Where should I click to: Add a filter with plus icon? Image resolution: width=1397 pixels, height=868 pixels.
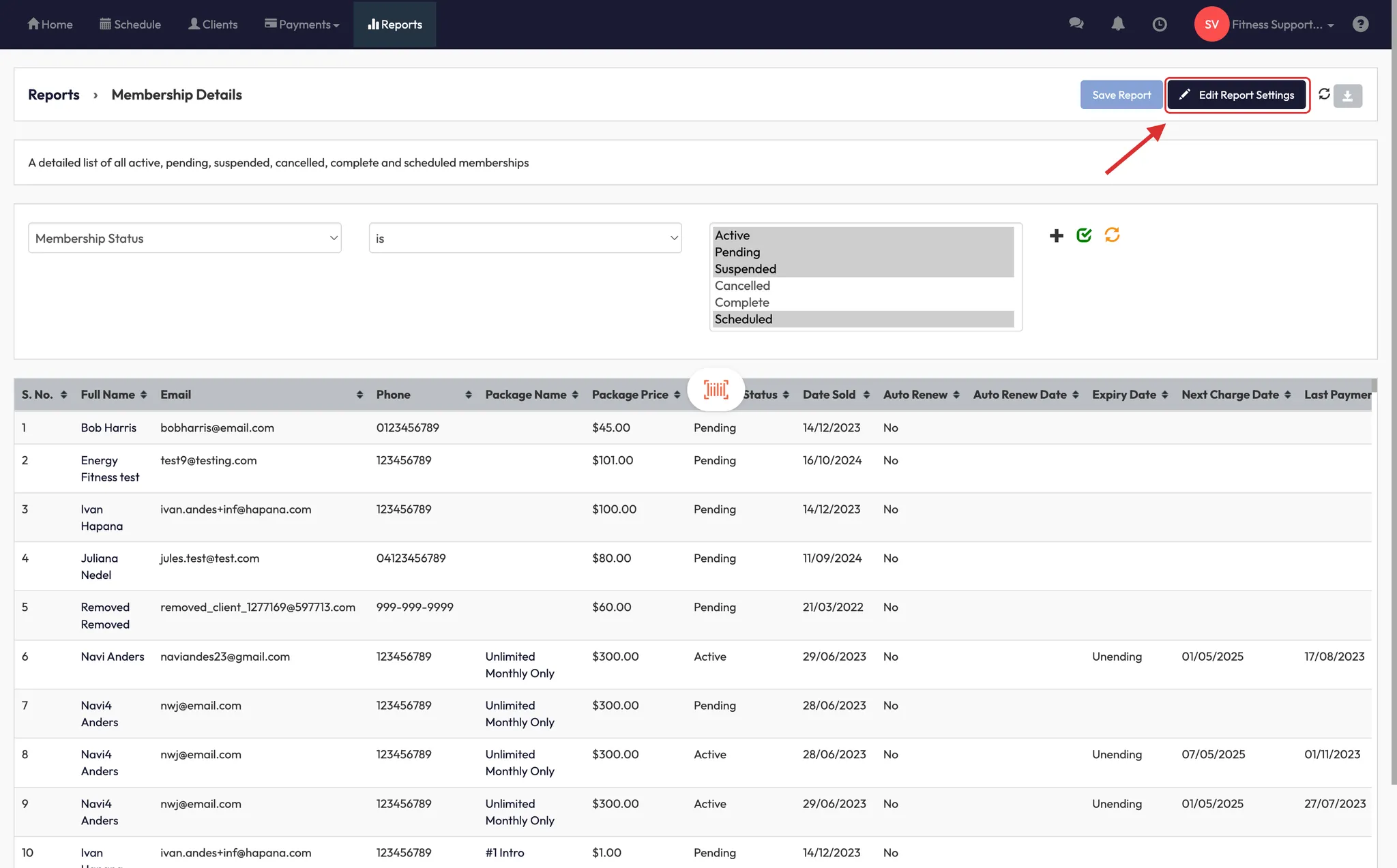pyautogui.click(x=1056, y=236)
